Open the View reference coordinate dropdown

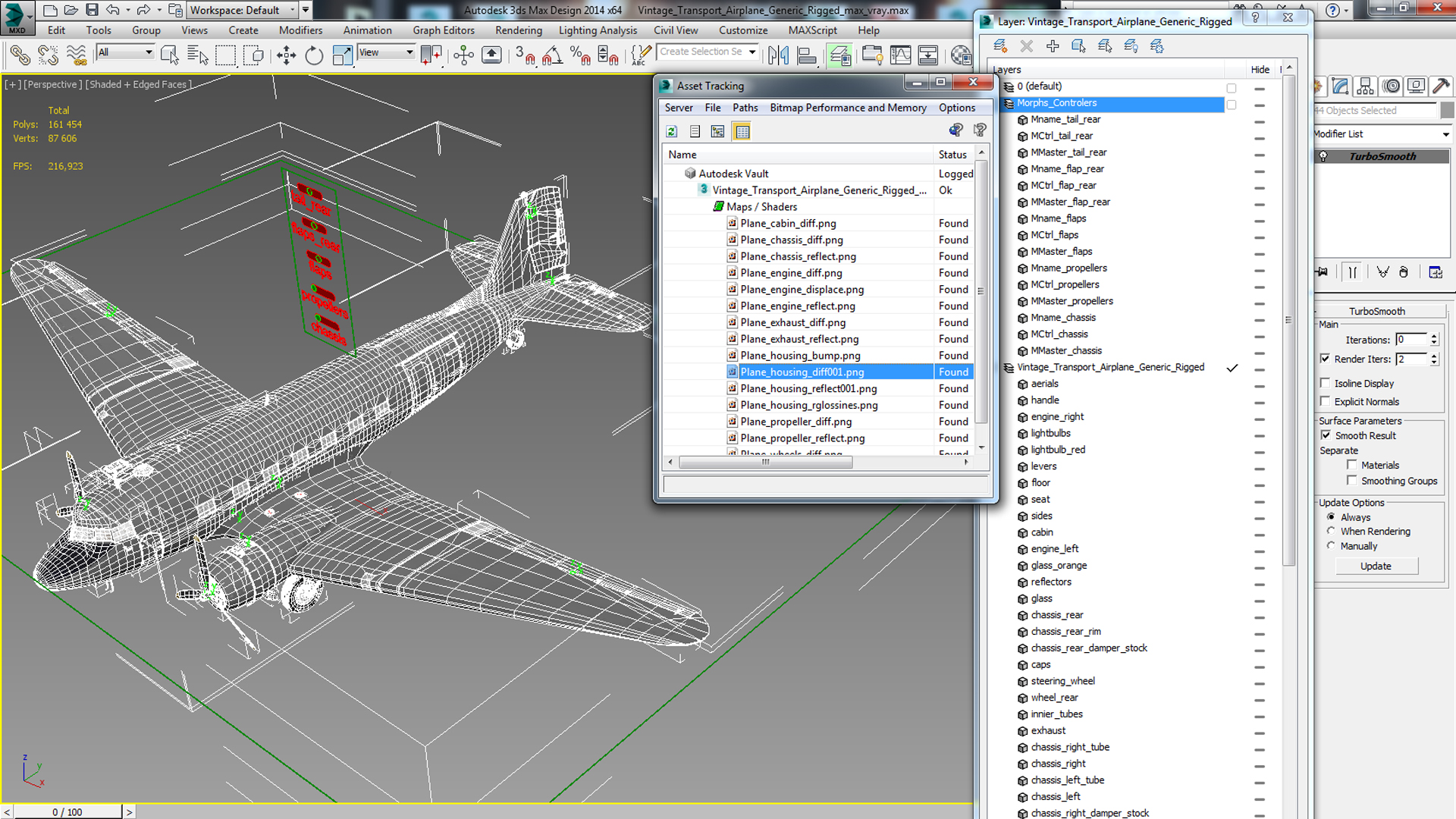[387, 52]
